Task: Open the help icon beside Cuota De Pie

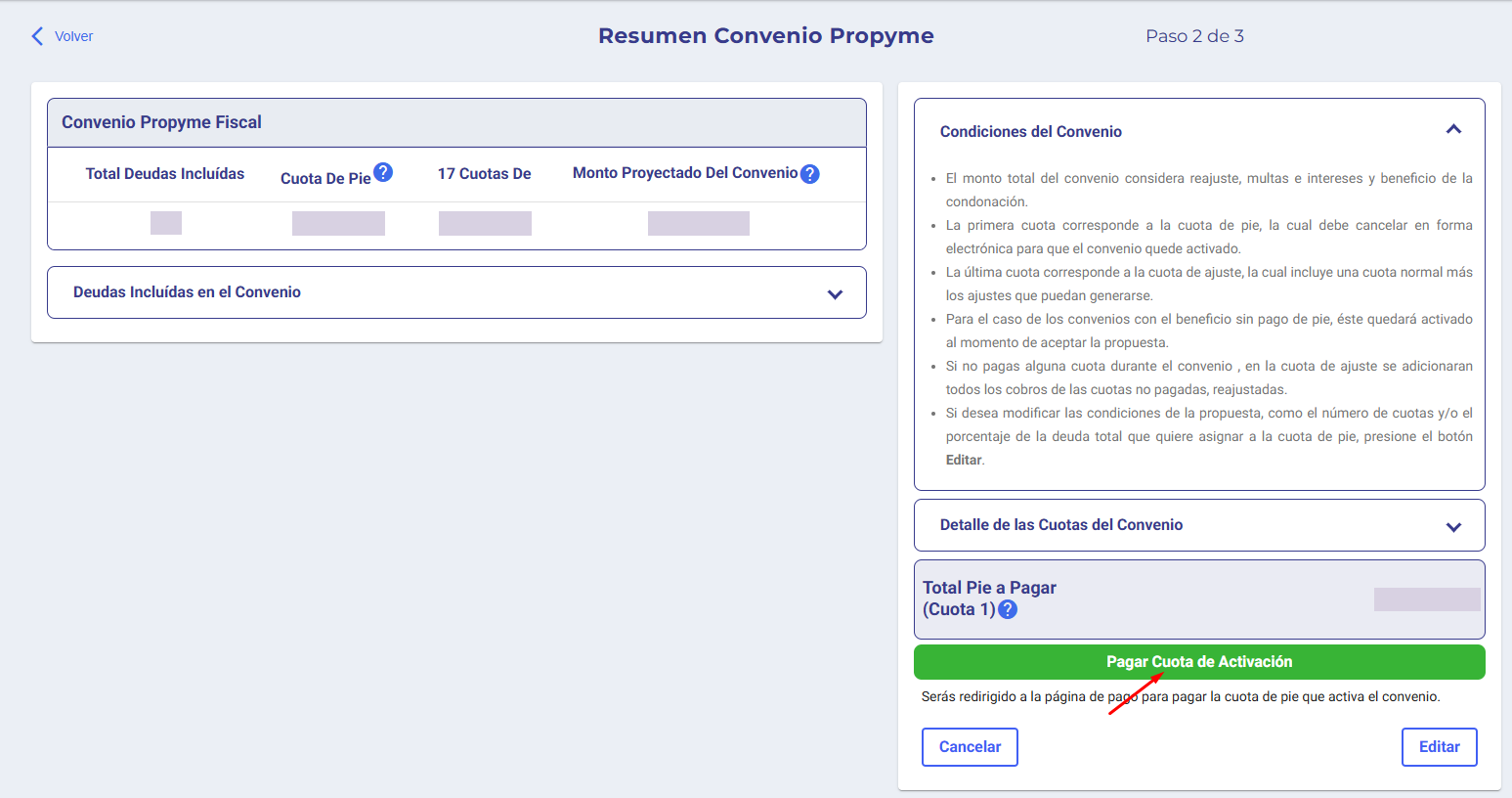Action: click(x=383, y=172)
